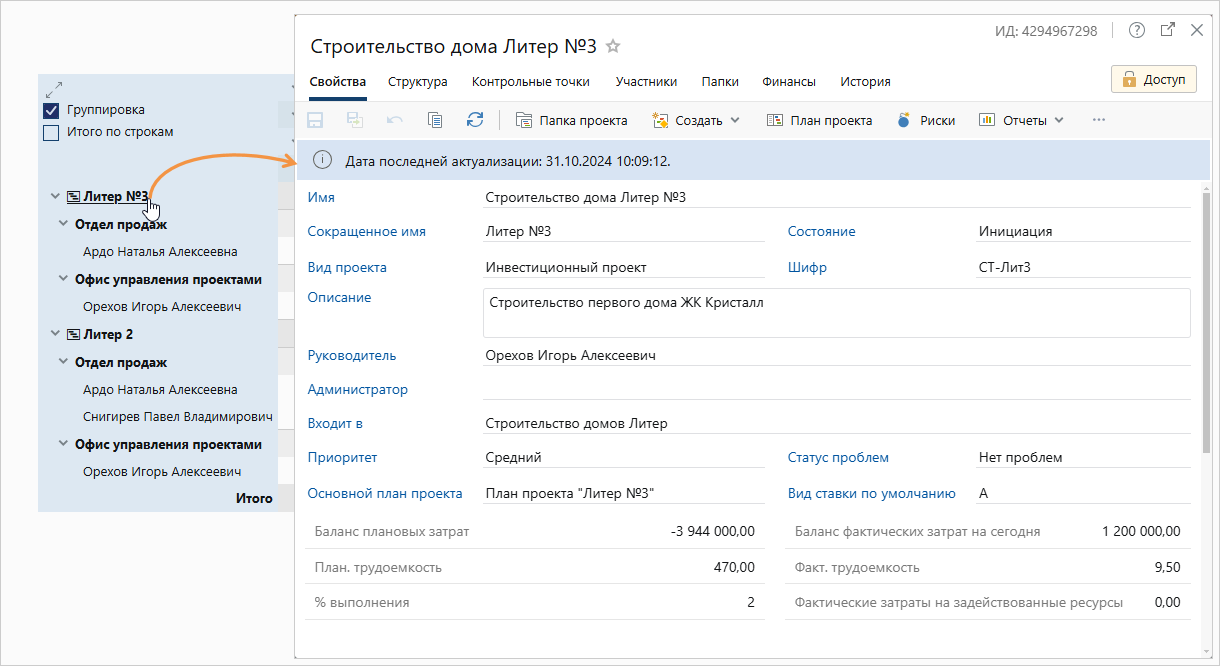Open the Создать dropdown
The image size is (1220, 666).
click(x=696, y=120)
